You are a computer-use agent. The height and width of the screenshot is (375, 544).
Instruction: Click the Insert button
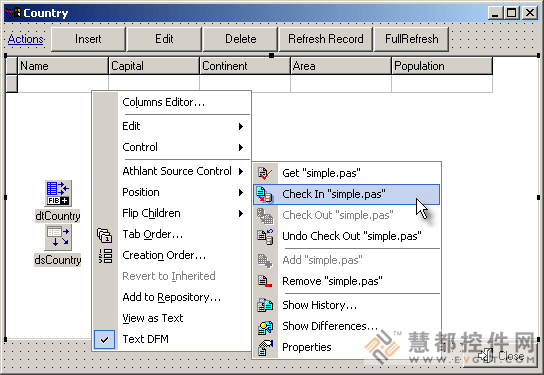(88, 39)
